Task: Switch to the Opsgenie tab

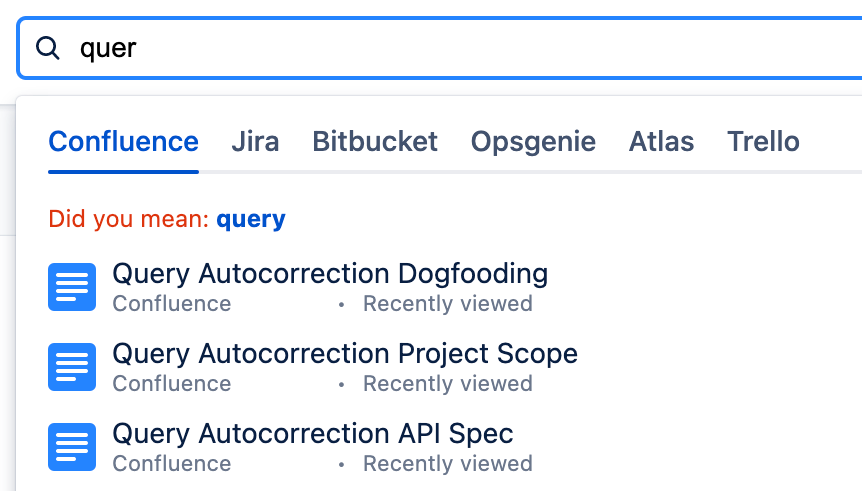Action: 533,142
